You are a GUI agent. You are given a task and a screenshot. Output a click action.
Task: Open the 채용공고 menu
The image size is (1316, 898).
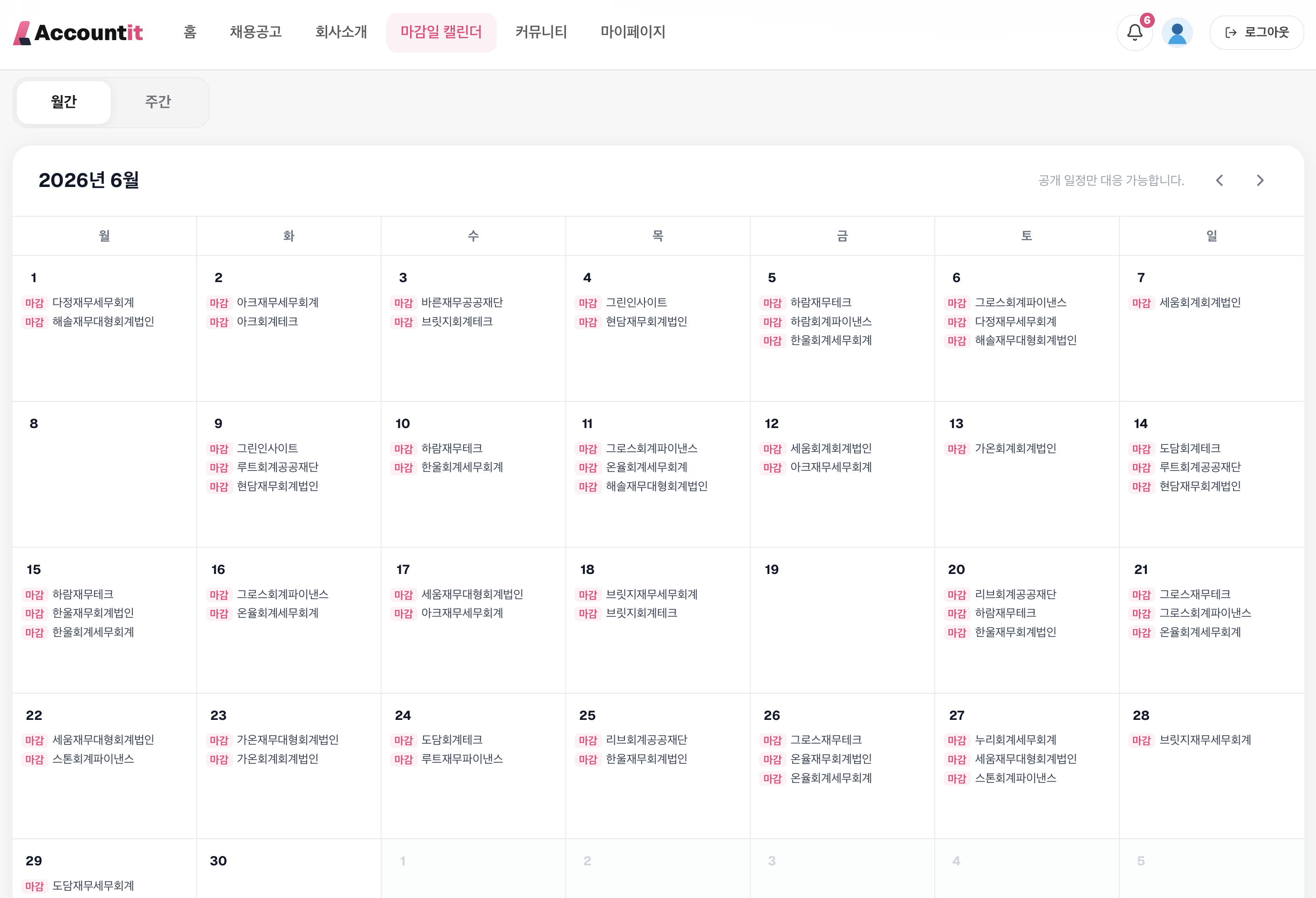pos(255,32)
